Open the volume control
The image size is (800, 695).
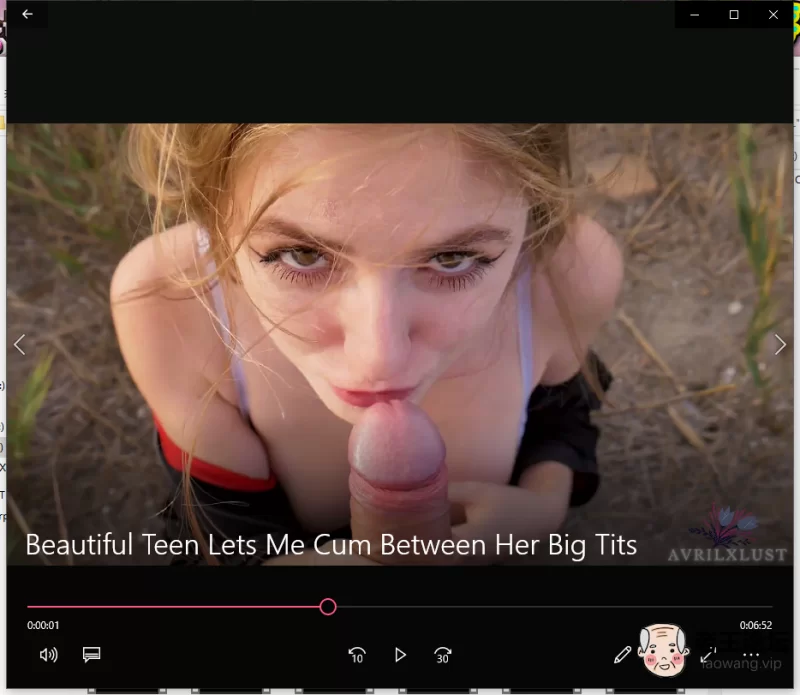(x=48, y=655)
